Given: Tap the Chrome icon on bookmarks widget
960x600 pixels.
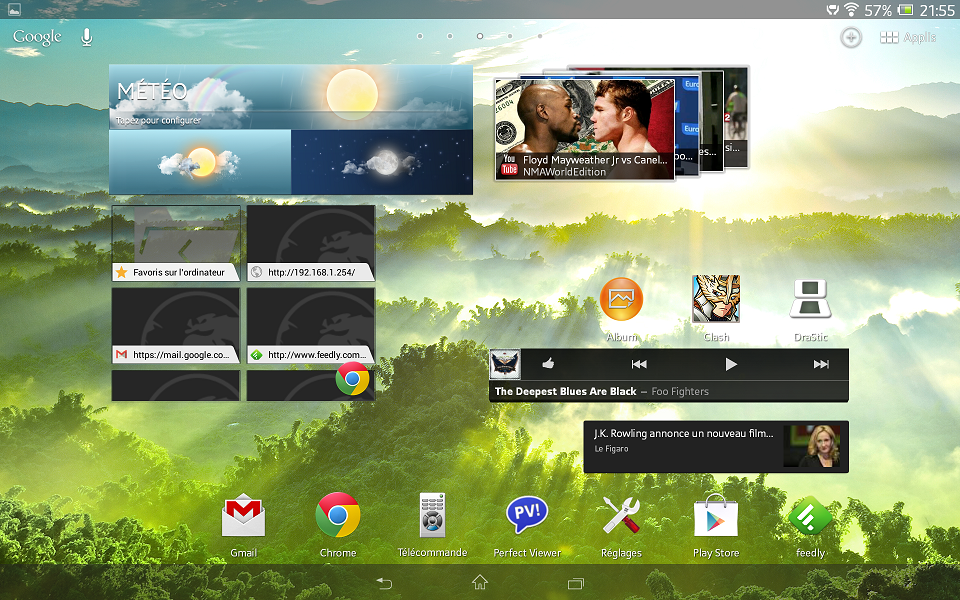Looking at the screenshot, I should pyautogui.click(x=352, y=379).
